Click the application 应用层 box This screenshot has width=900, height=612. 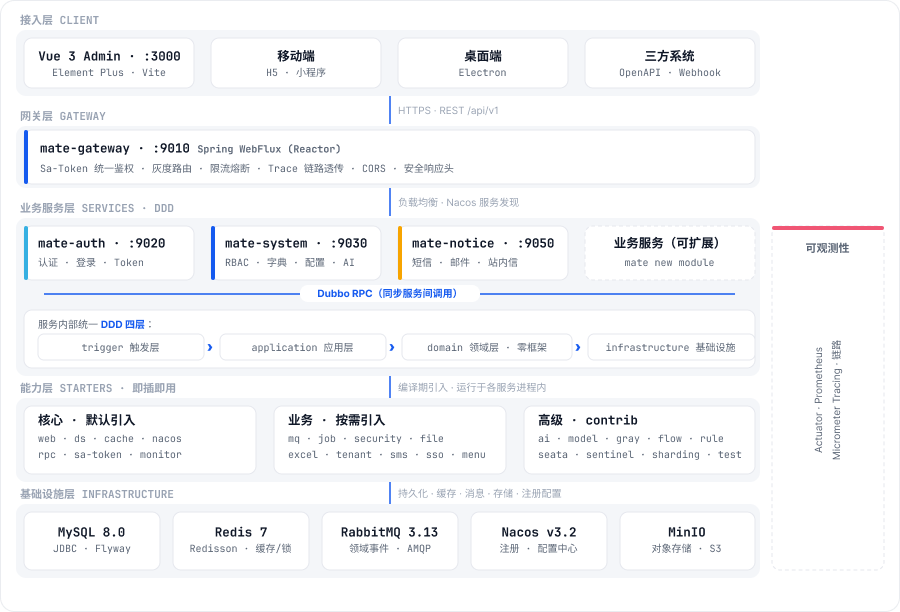302,347
